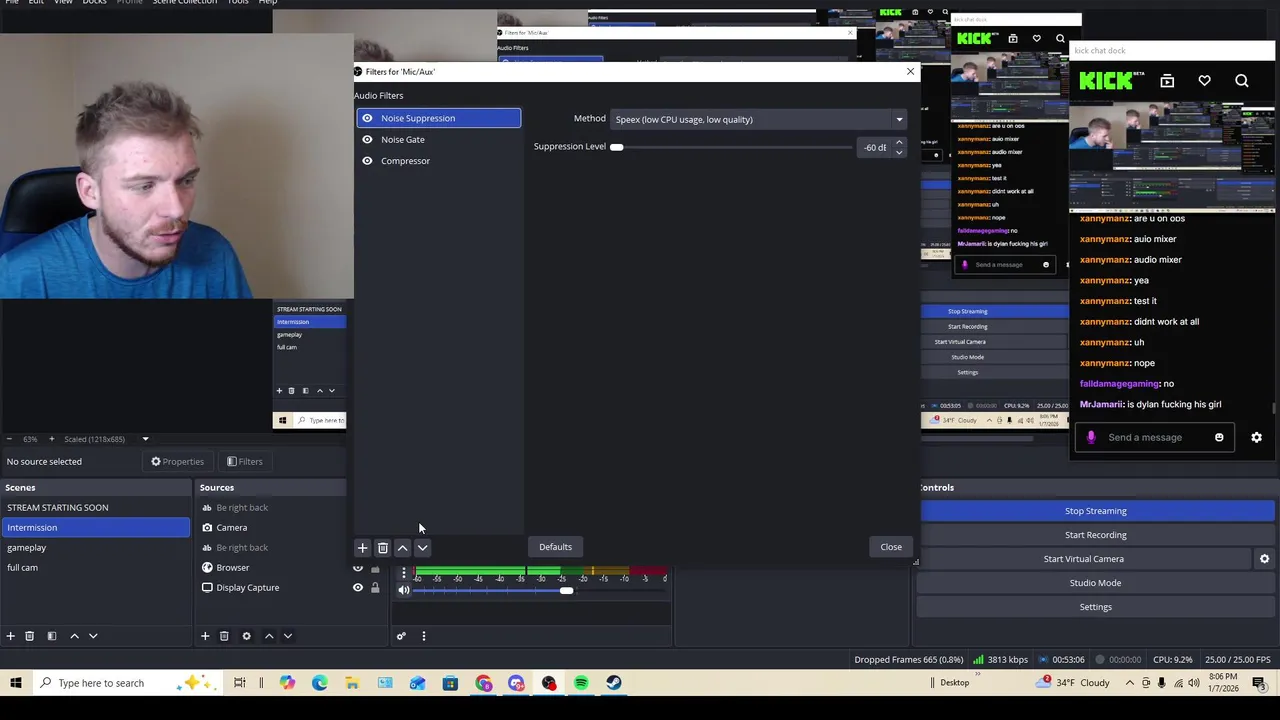Open Steam from the taskbar

pos(614,683)
